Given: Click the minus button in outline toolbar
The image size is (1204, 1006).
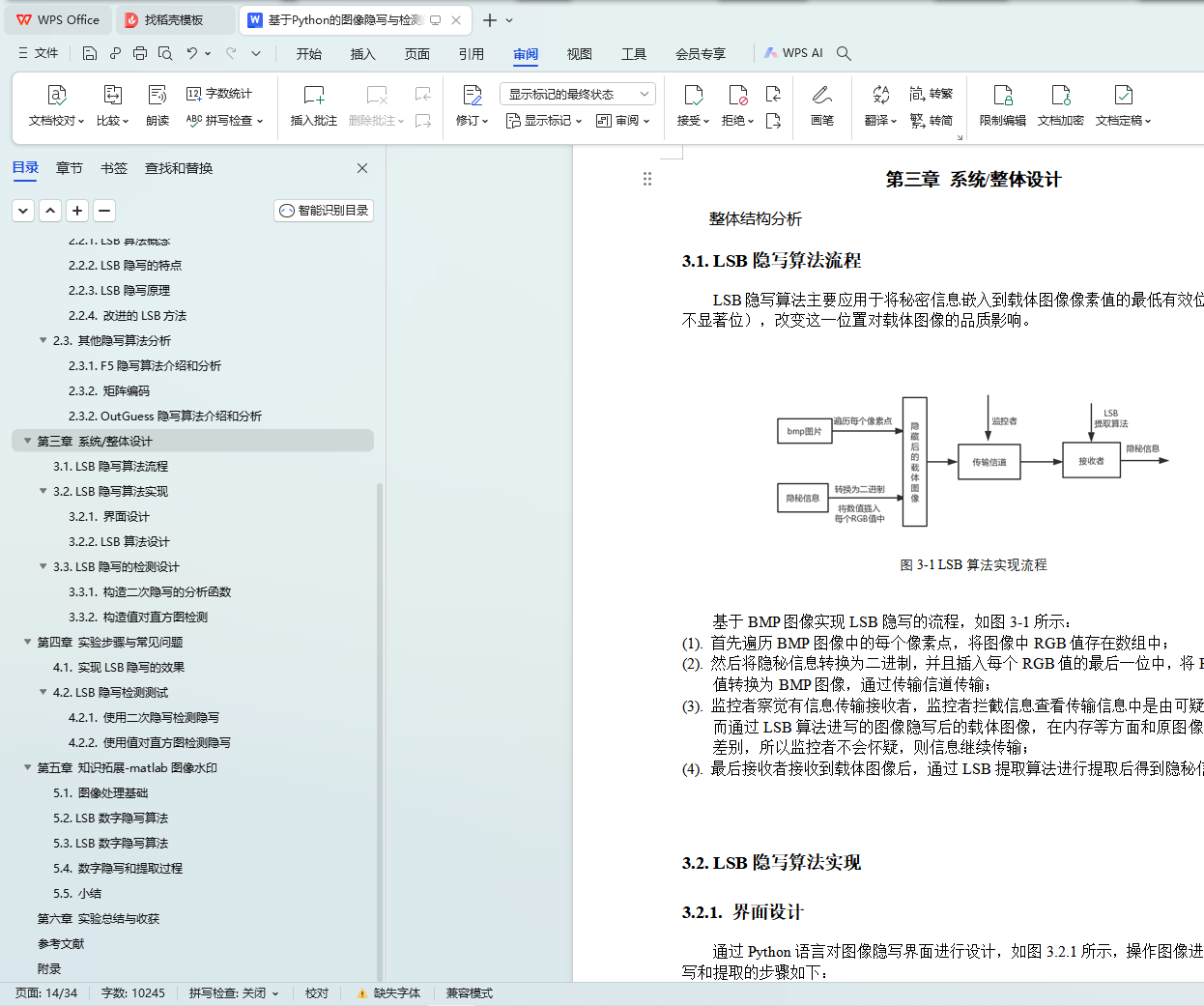Looking at the screenshot, I should [x=105, y=211].
